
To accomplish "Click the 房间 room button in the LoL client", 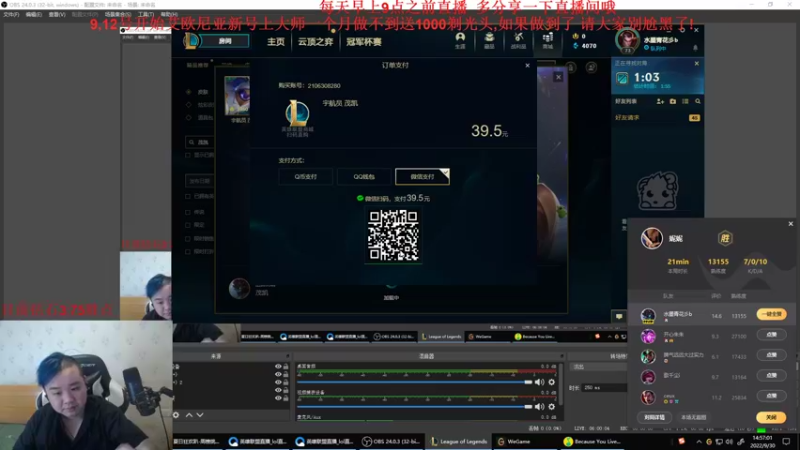I will point(225,41).
